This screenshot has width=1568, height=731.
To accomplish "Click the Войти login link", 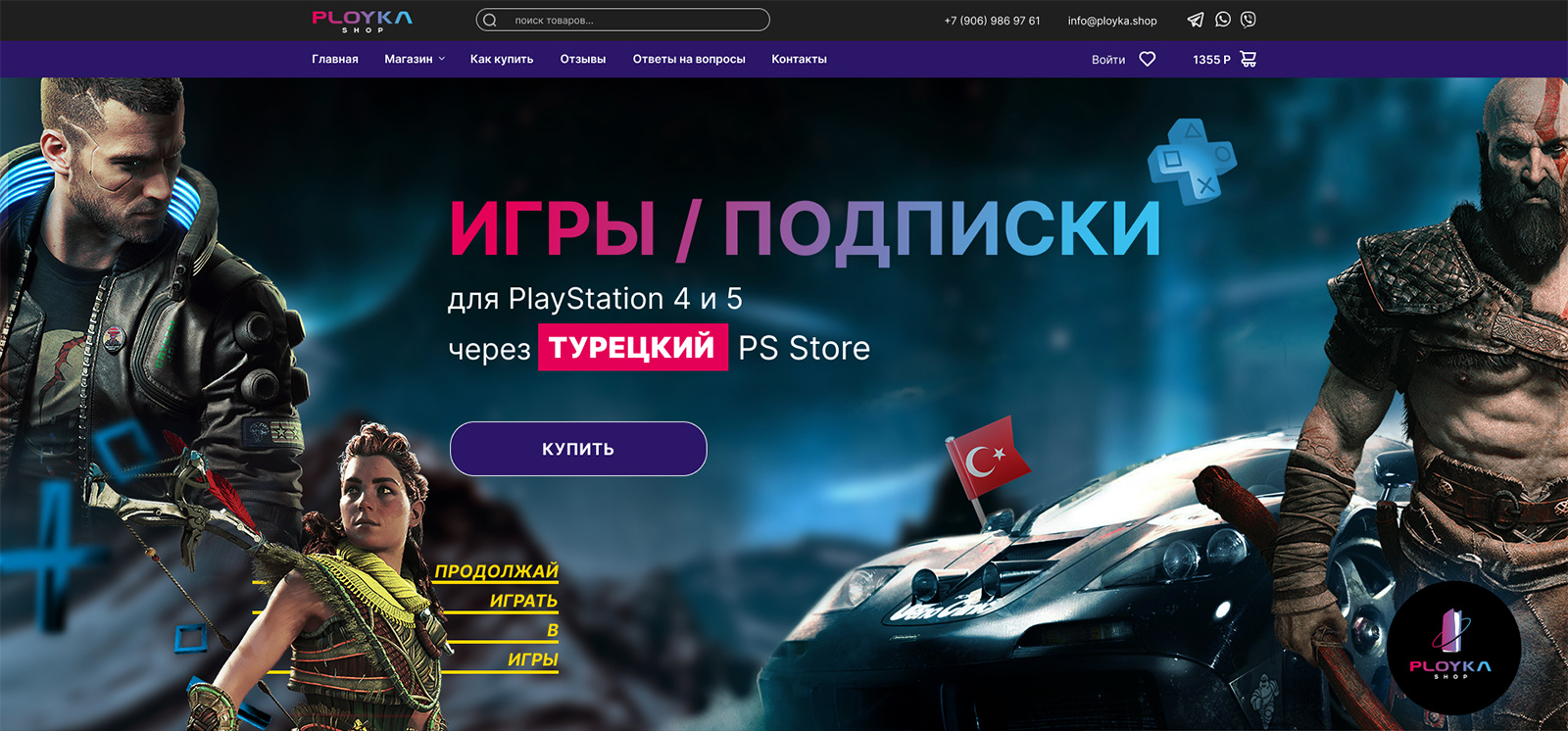I will tap(1108, 60).
